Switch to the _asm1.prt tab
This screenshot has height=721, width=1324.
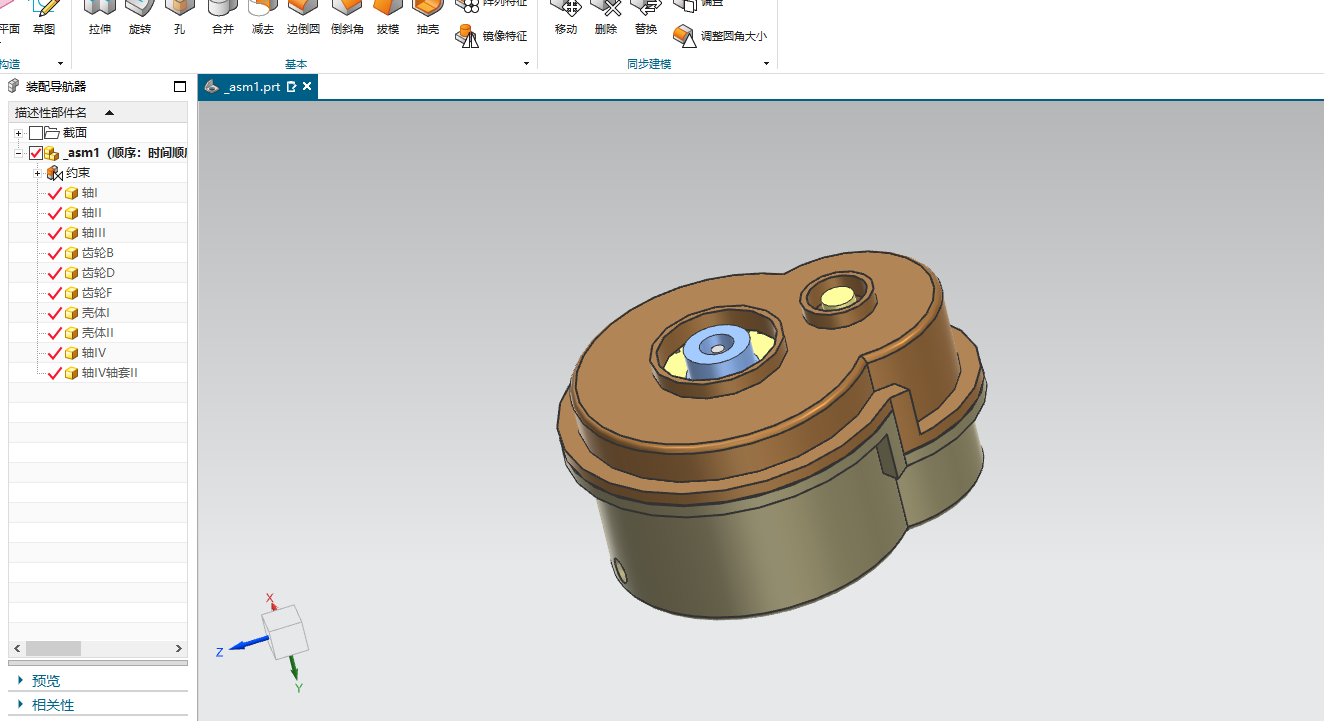pos(252,87)
